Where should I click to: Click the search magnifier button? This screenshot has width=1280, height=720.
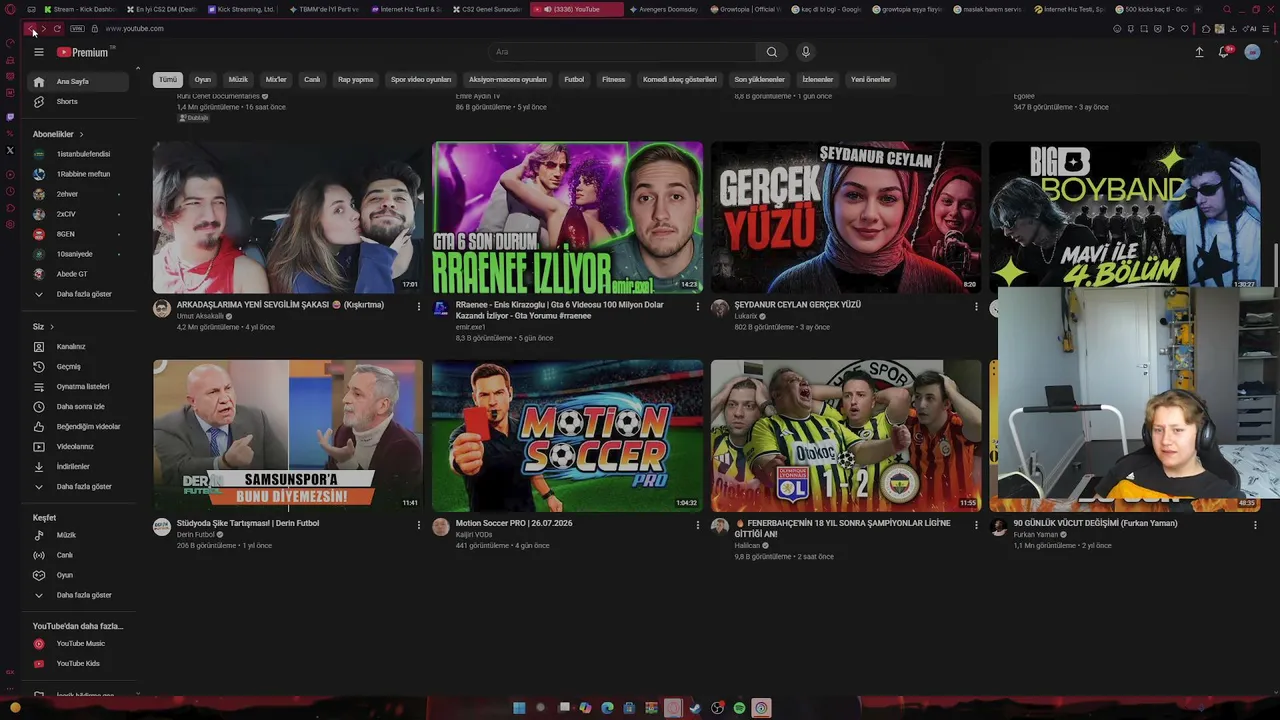771,52
